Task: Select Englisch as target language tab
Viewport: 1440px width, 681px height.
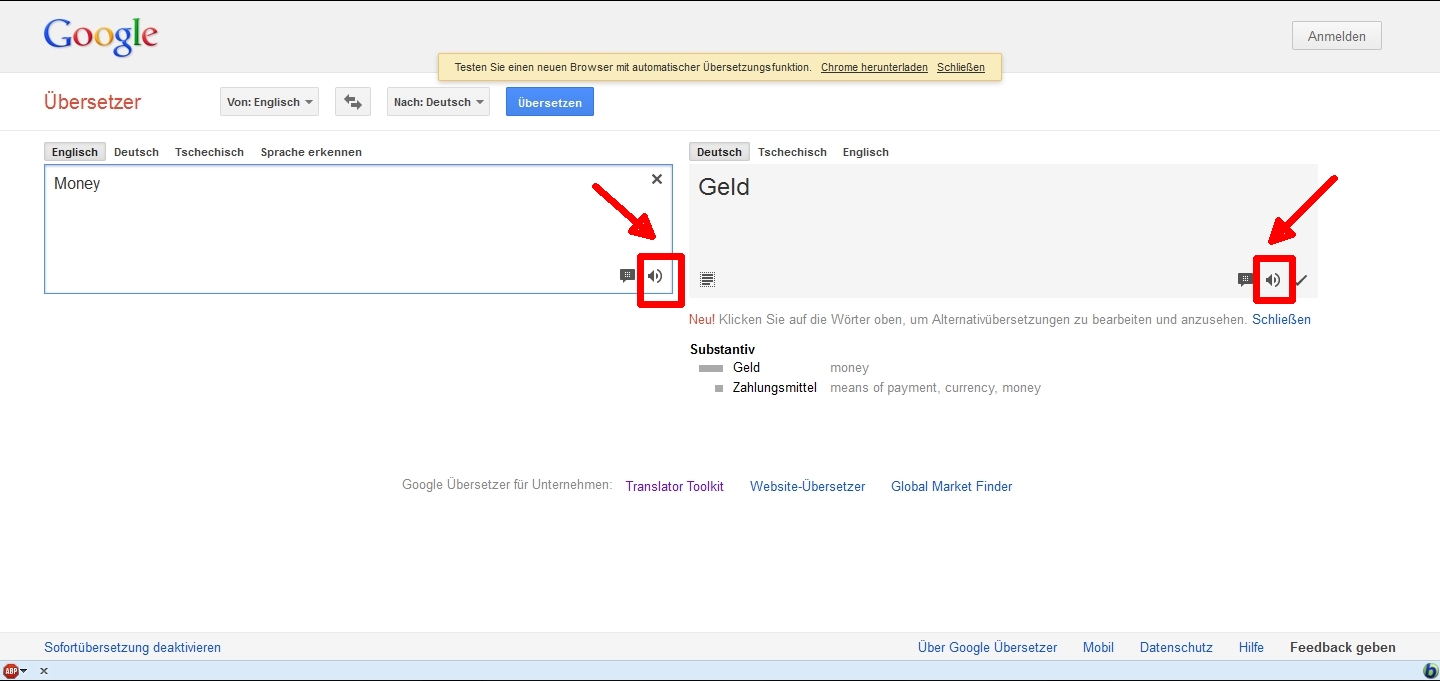Action: [x=865, y=152]
